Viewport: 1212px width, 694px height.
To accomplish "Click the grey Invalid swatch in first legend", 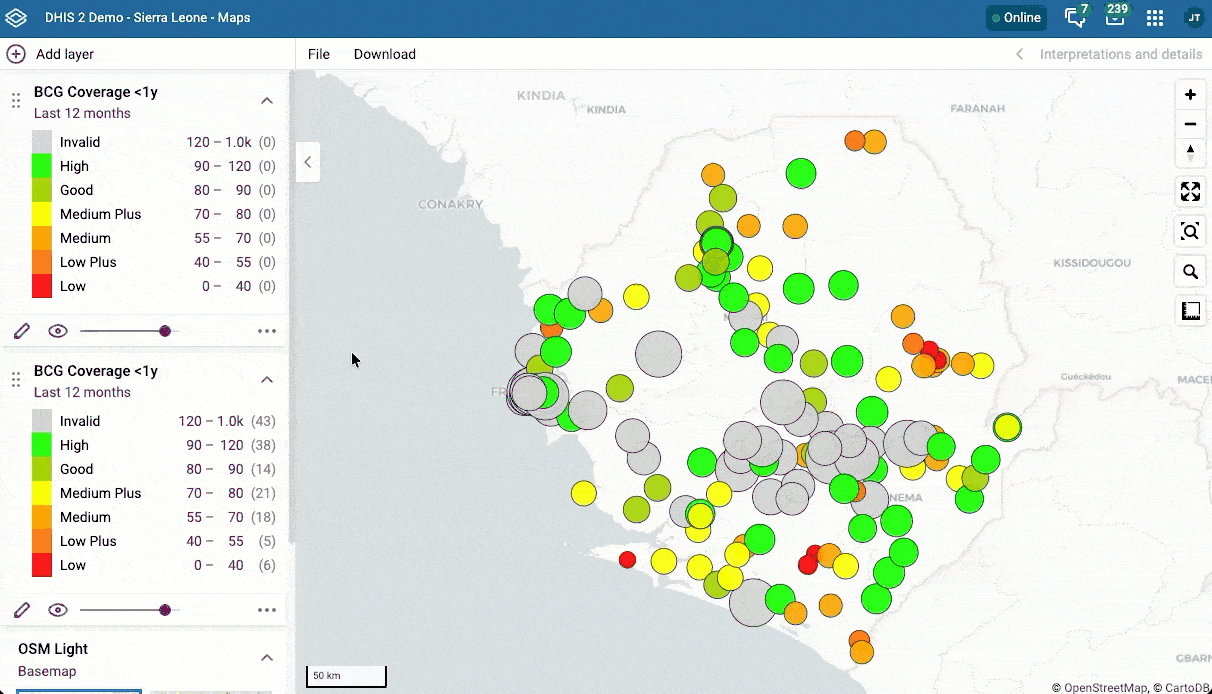I will coord(42,142).
